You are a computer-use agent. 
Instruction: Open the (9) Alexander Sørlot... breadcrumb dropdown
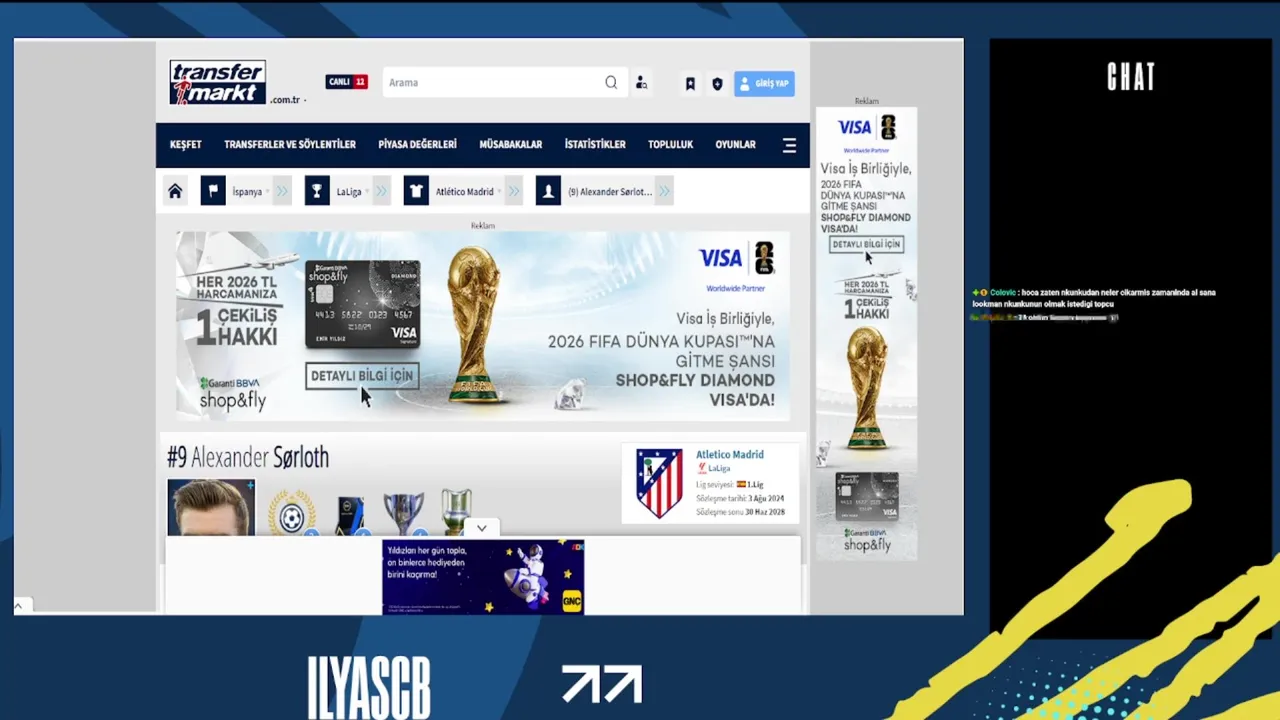pyautogui.click(x=610, y=191)
